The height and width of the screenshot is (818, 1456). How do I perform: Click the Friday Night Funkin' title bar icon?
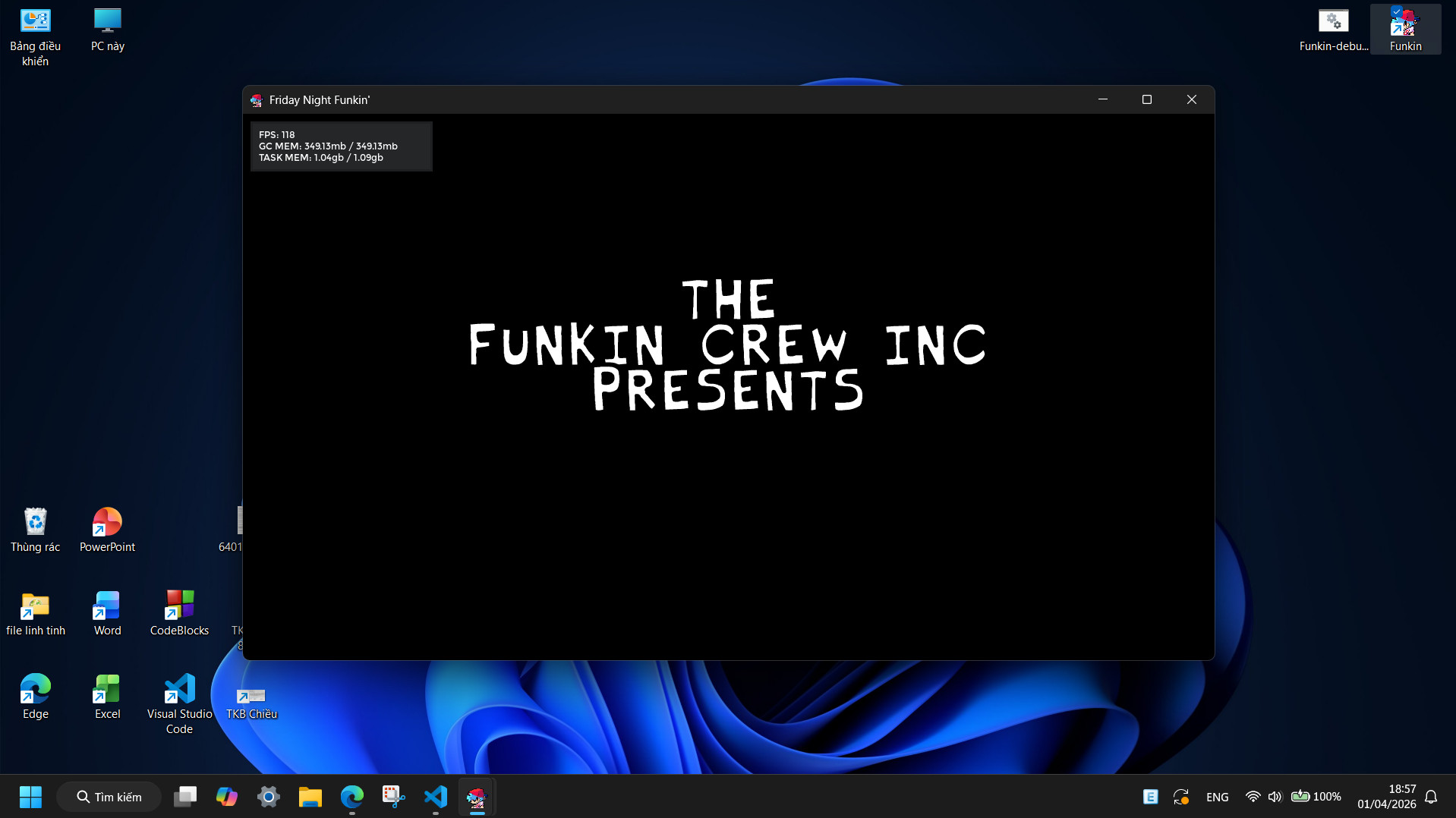pos(257,100)
